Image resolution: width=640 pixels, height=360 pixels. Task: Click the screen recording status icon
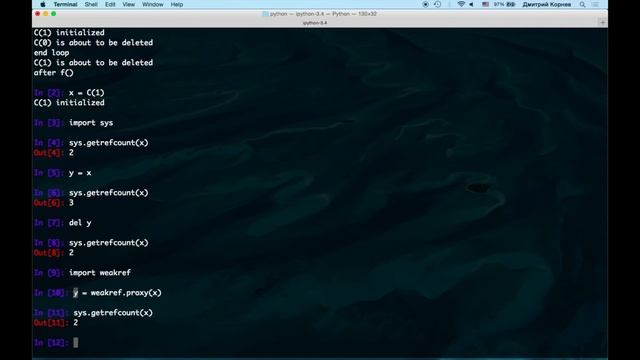point(426,4)
